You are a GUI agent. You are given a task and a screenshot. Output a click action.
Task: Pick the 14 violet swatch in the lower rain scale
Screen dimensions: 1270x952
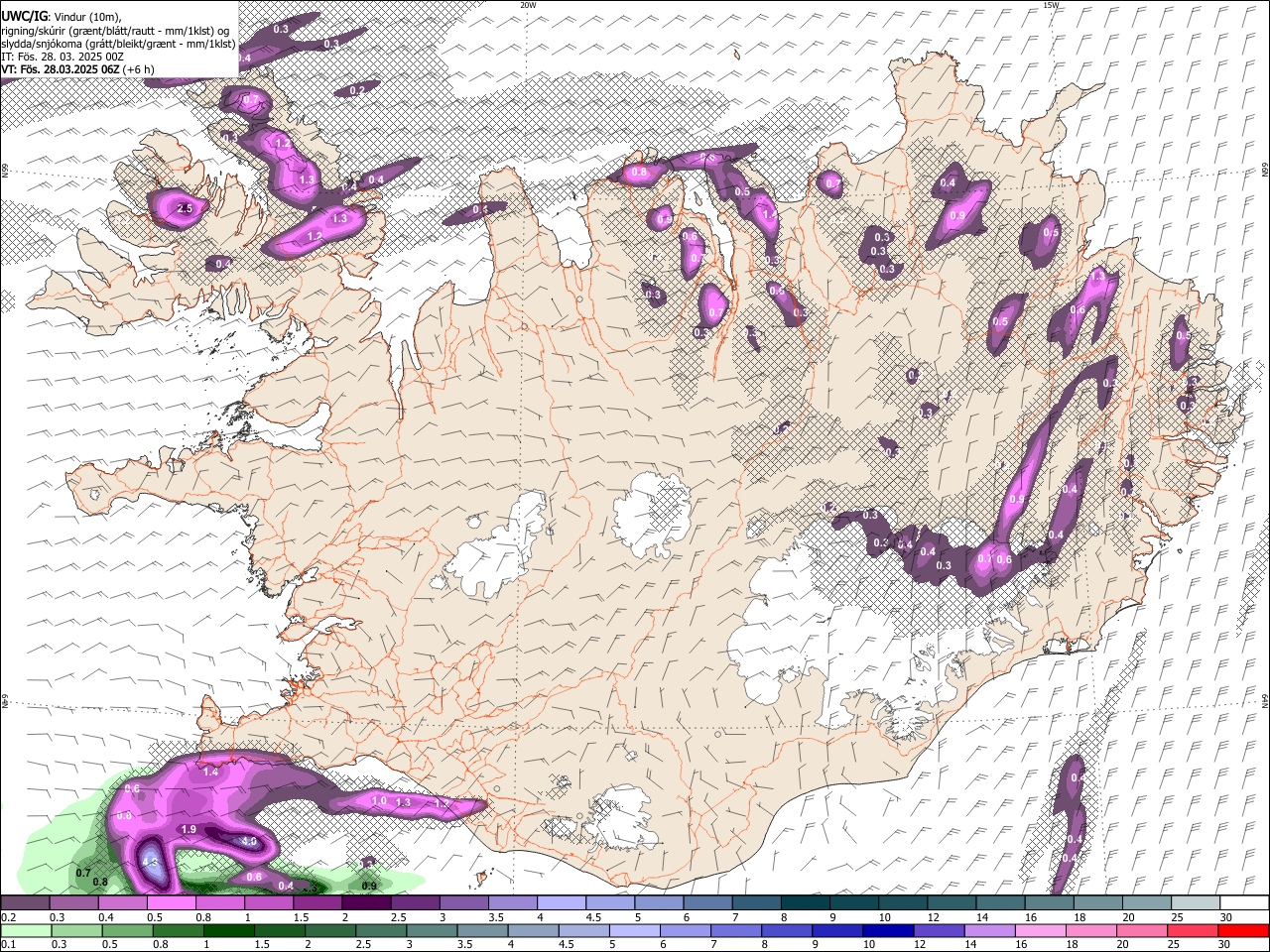[x=990, y=930]
